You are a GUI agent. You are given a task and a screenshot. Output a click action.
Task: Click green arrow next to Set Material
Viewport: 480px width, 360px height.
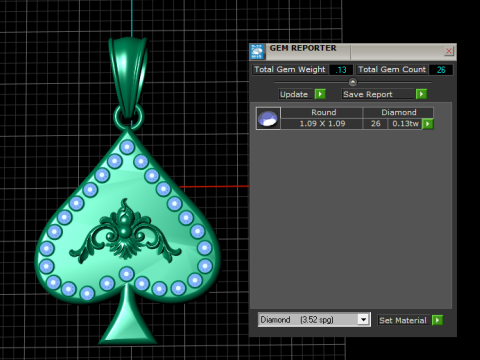(x=437, y=320)
